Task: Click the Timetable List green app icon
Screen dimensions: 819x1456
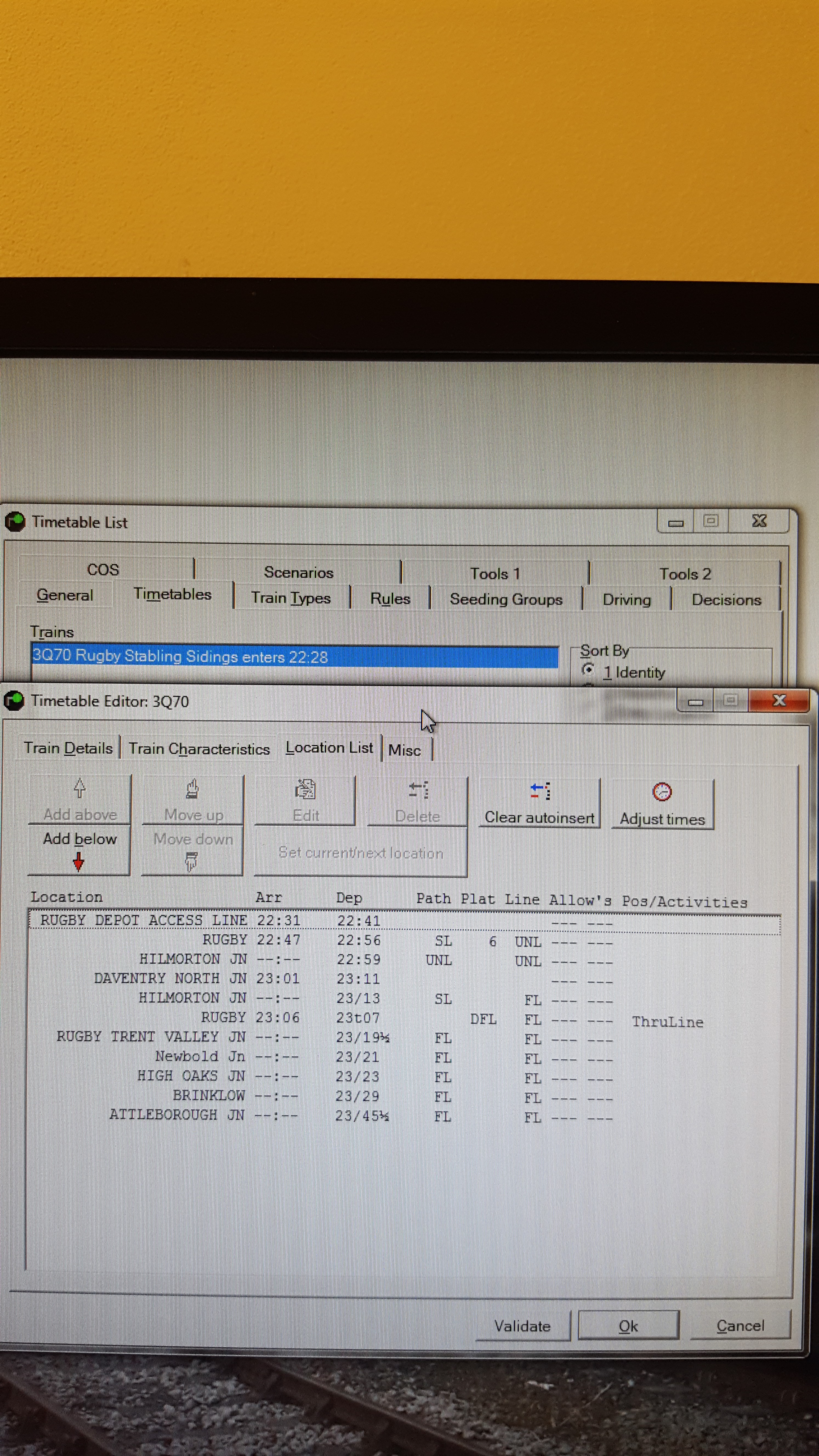Action: (x=15, y=521)
